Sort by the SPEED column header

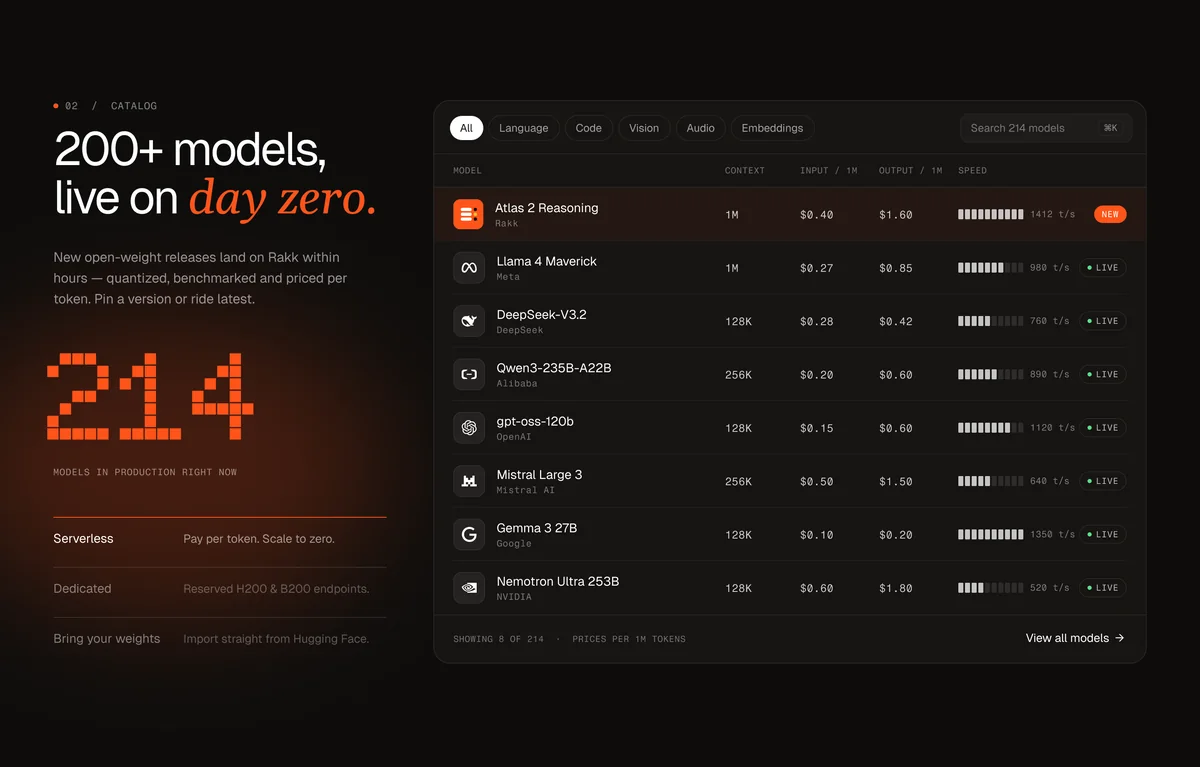coord(973,171)
